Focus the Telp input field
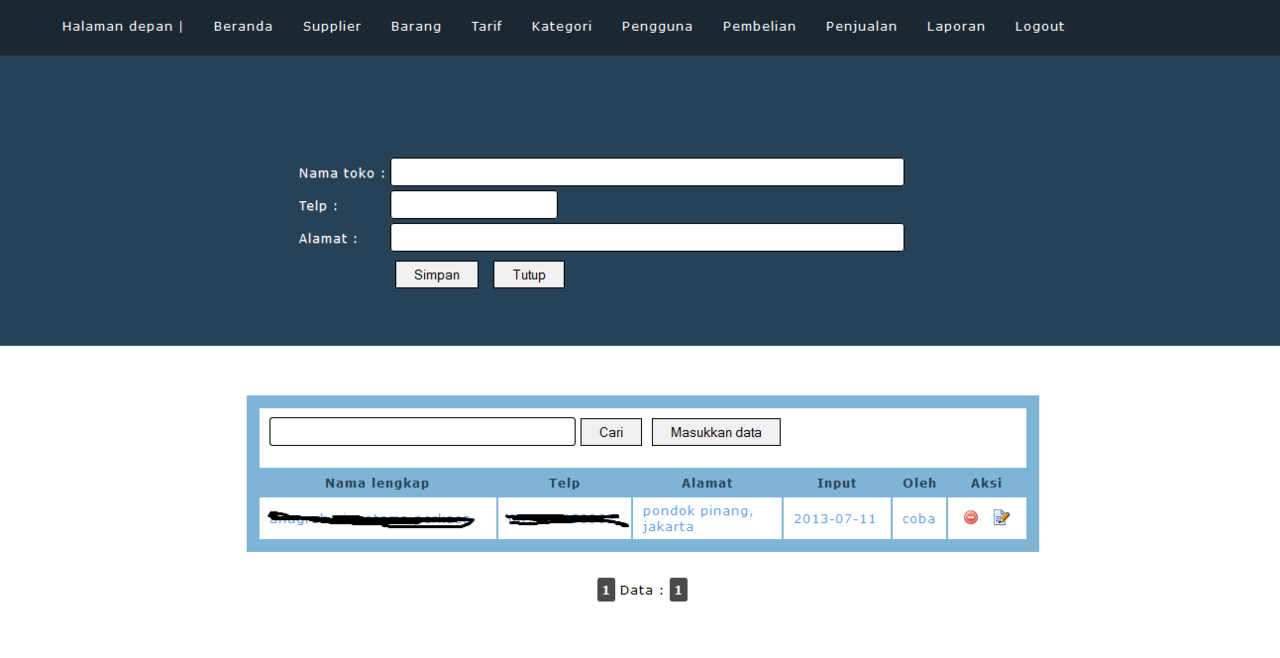1280x658 pixels. 474,205
